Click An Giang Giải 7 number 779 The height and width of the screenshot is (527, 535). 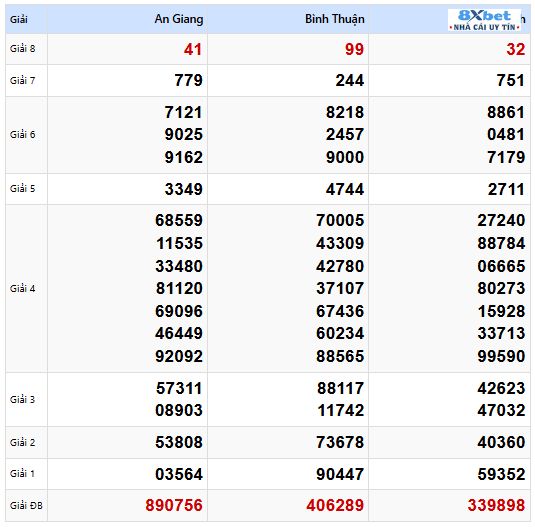(188, 80)
